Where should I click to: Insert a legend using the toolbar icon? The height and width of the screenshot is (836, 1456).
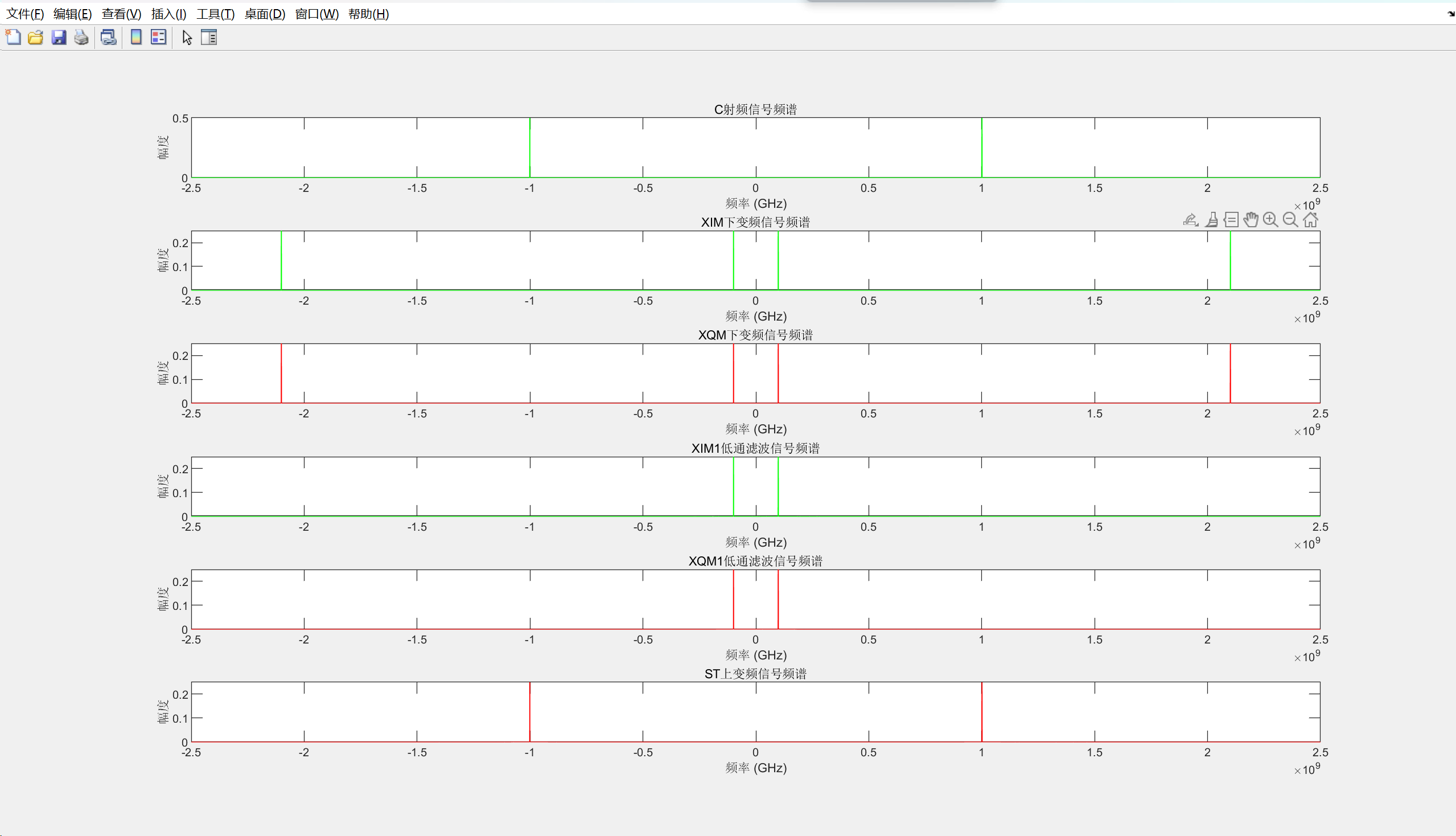pos(158,38)
